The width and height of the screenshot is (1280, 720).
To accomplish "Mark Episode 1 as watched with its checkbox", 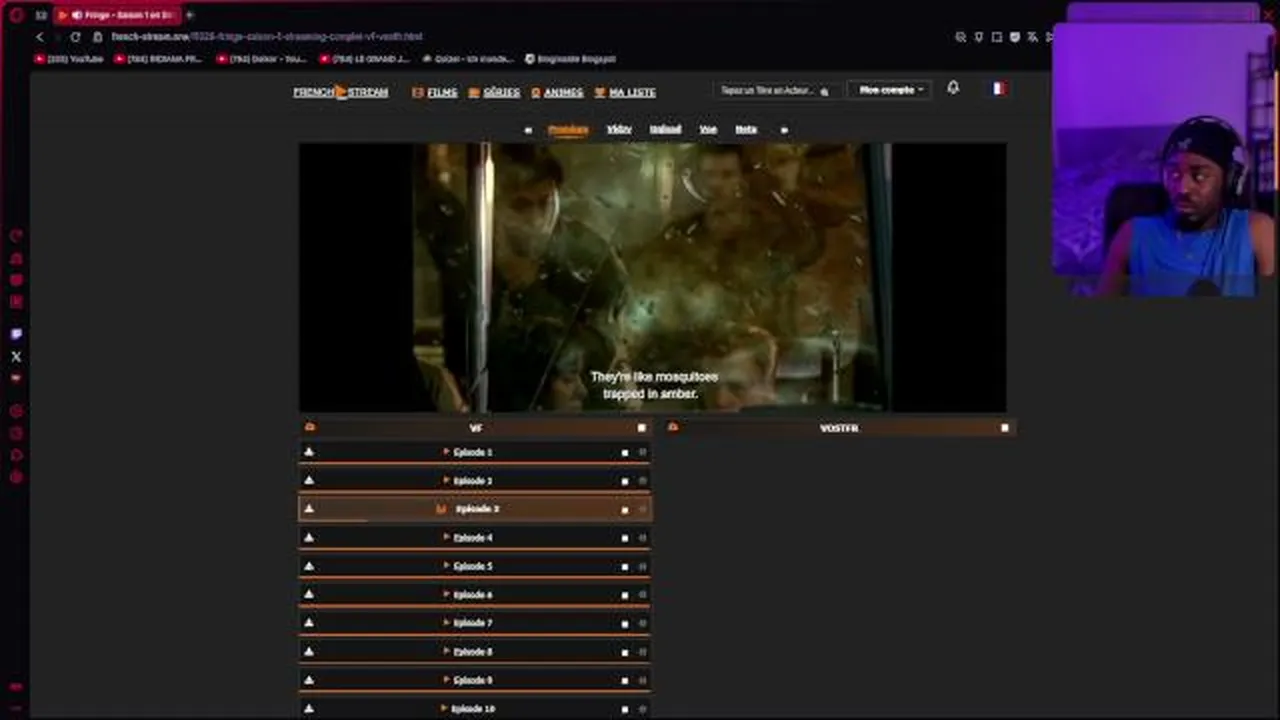I will click(625, 453).
